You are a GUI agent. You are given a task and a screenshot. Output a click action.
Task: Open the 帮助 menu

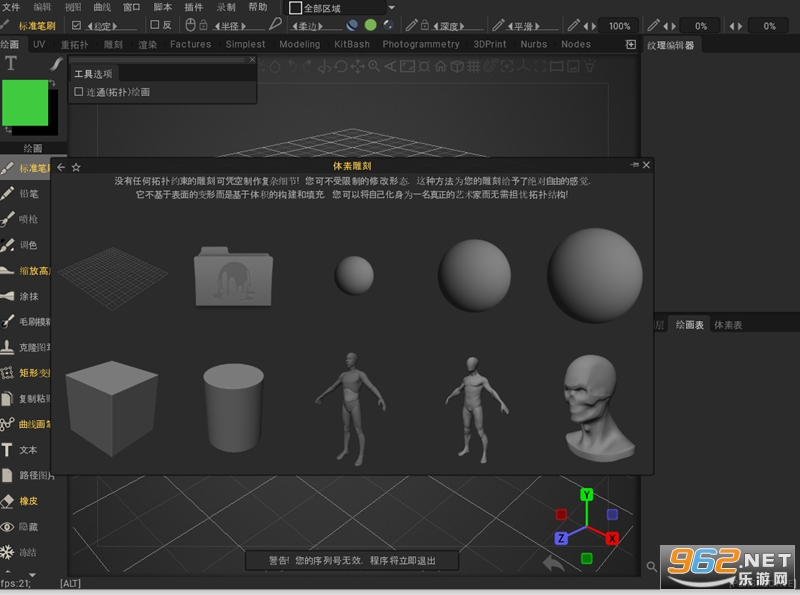point(258,7)
